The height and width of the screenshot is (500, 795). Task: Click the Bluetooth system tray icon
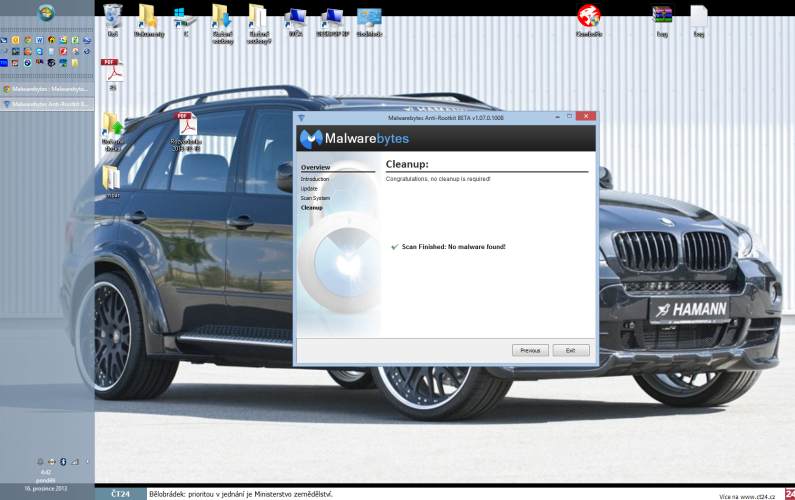[x=62, y=461]
